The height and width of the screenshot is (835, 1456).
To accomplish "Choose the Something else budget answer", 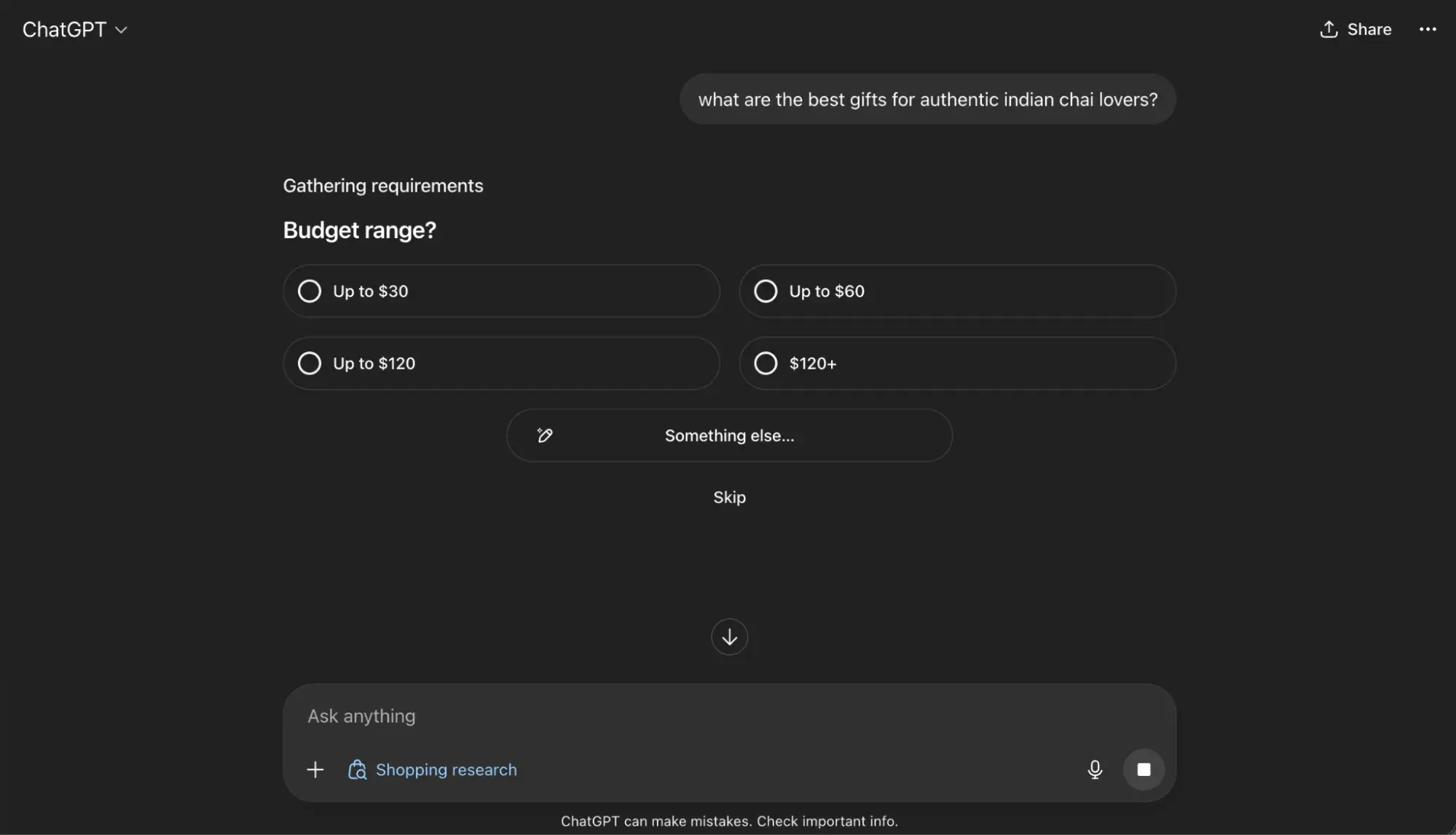I will pos(729,435).
